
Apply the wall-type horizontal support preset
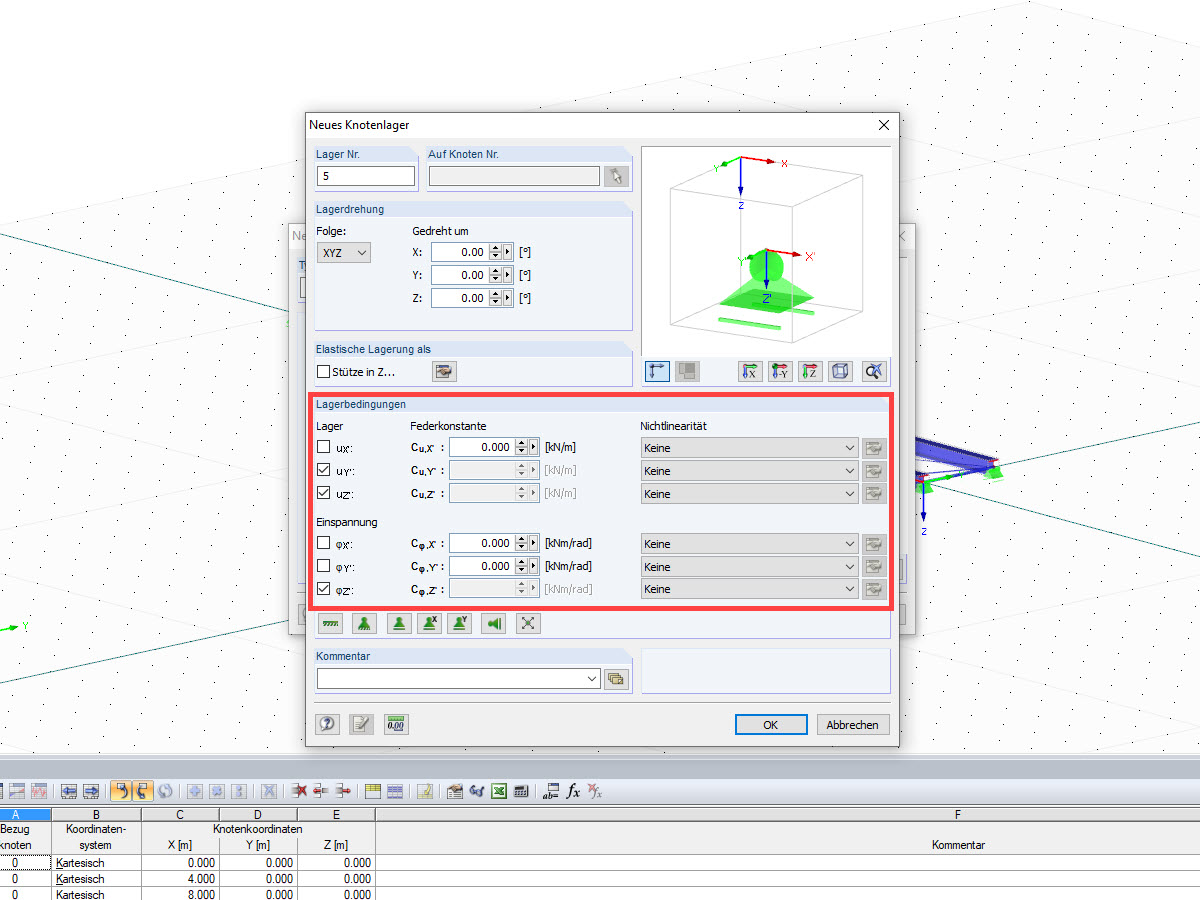(494, 623)
